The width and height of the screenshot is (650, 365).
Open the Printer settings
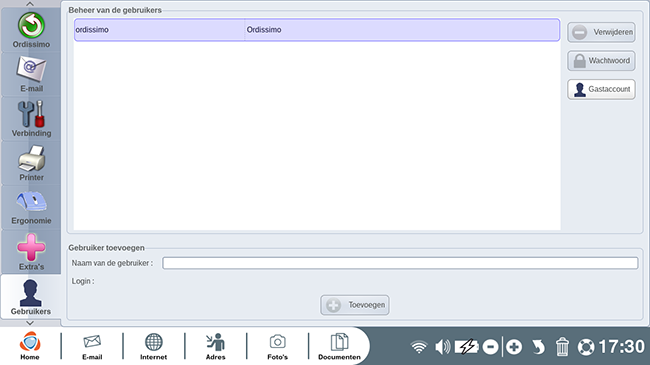pyautogui.click(x=31, y=163)
